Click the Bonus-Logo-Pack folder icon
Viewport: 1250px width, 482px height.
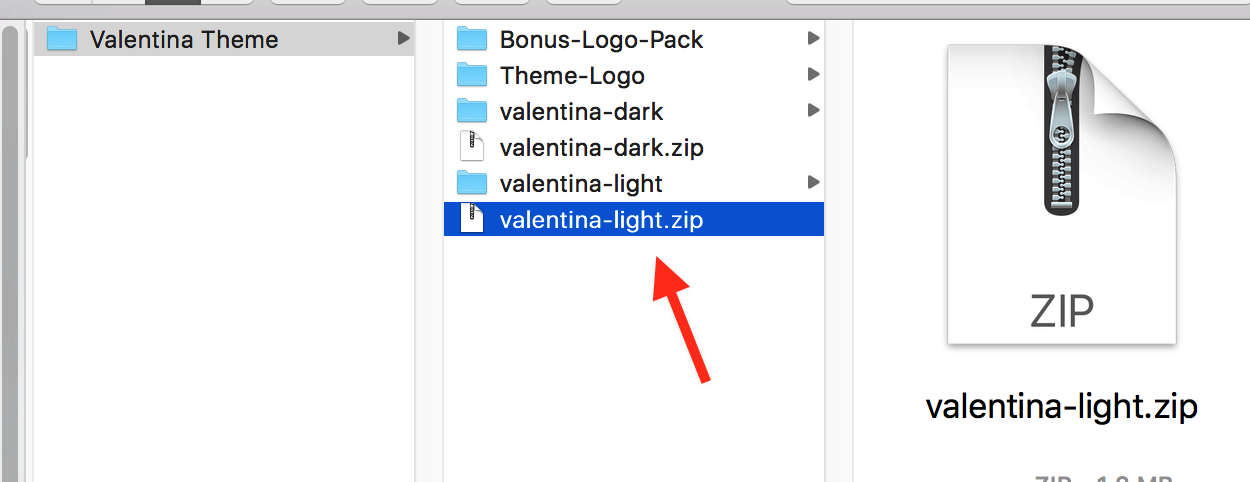point(471,39)
